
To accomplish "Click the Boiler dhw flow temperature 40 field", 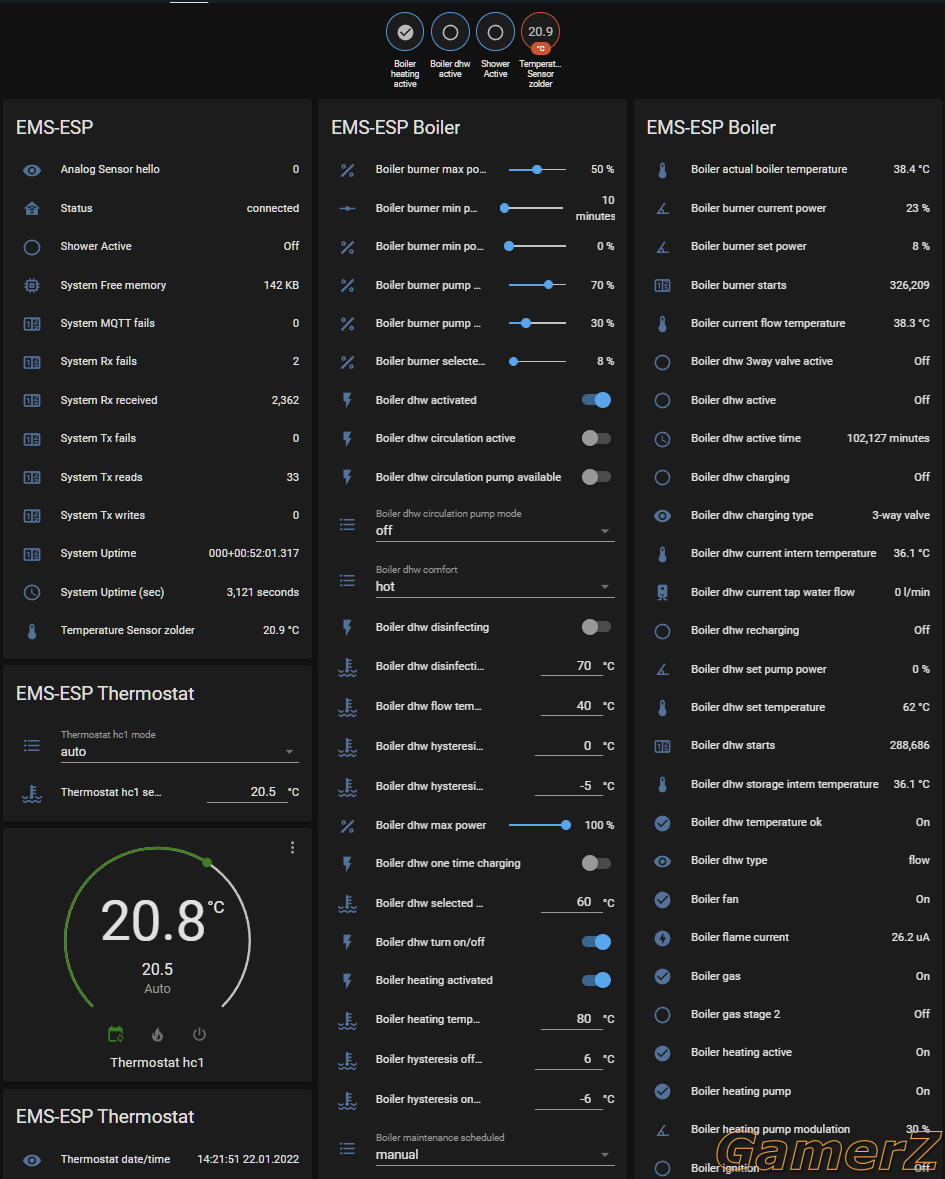I will (571, 706).
